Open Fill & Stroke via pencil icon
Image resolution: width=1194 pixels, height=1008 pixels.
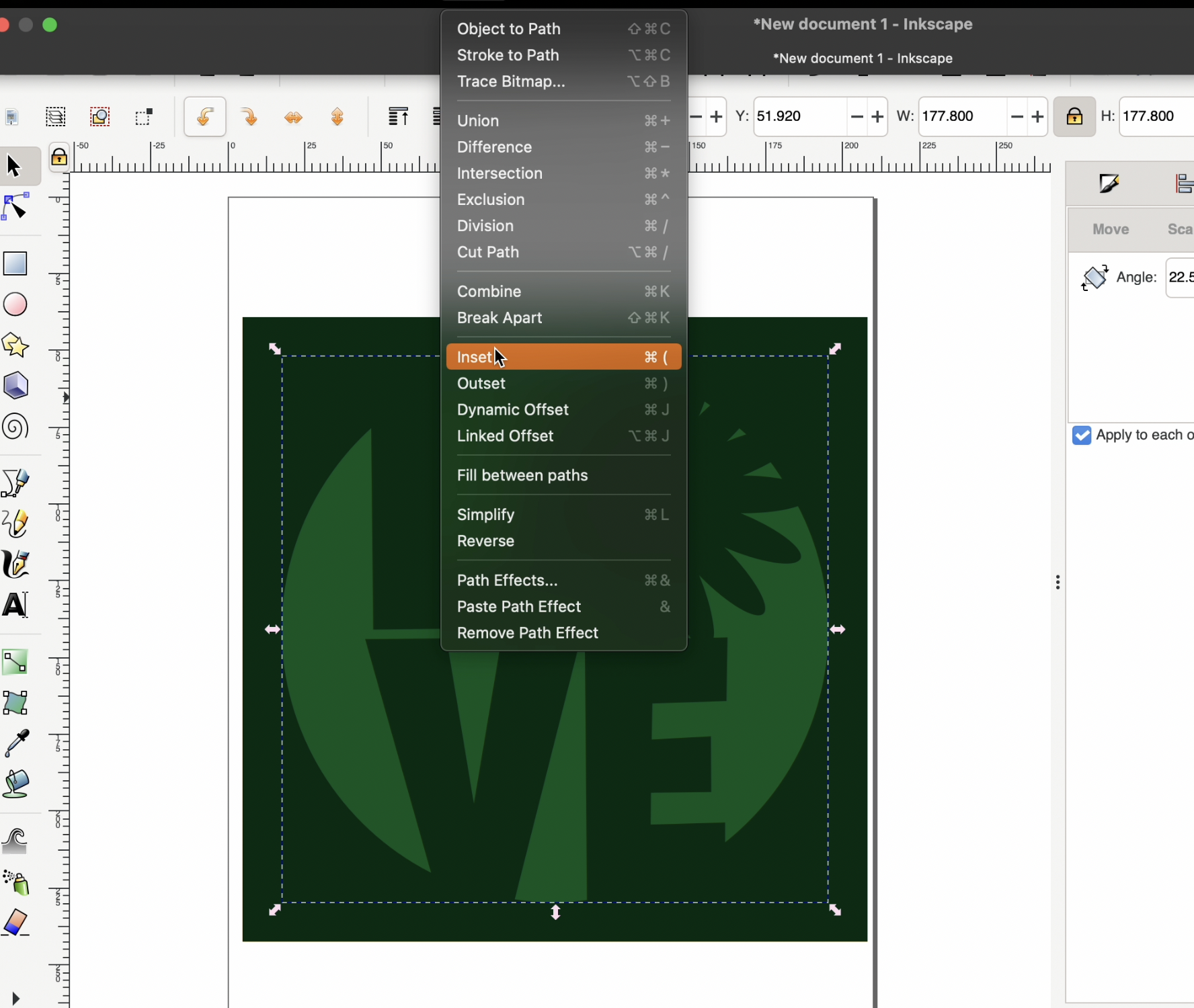click(1108, 183)
